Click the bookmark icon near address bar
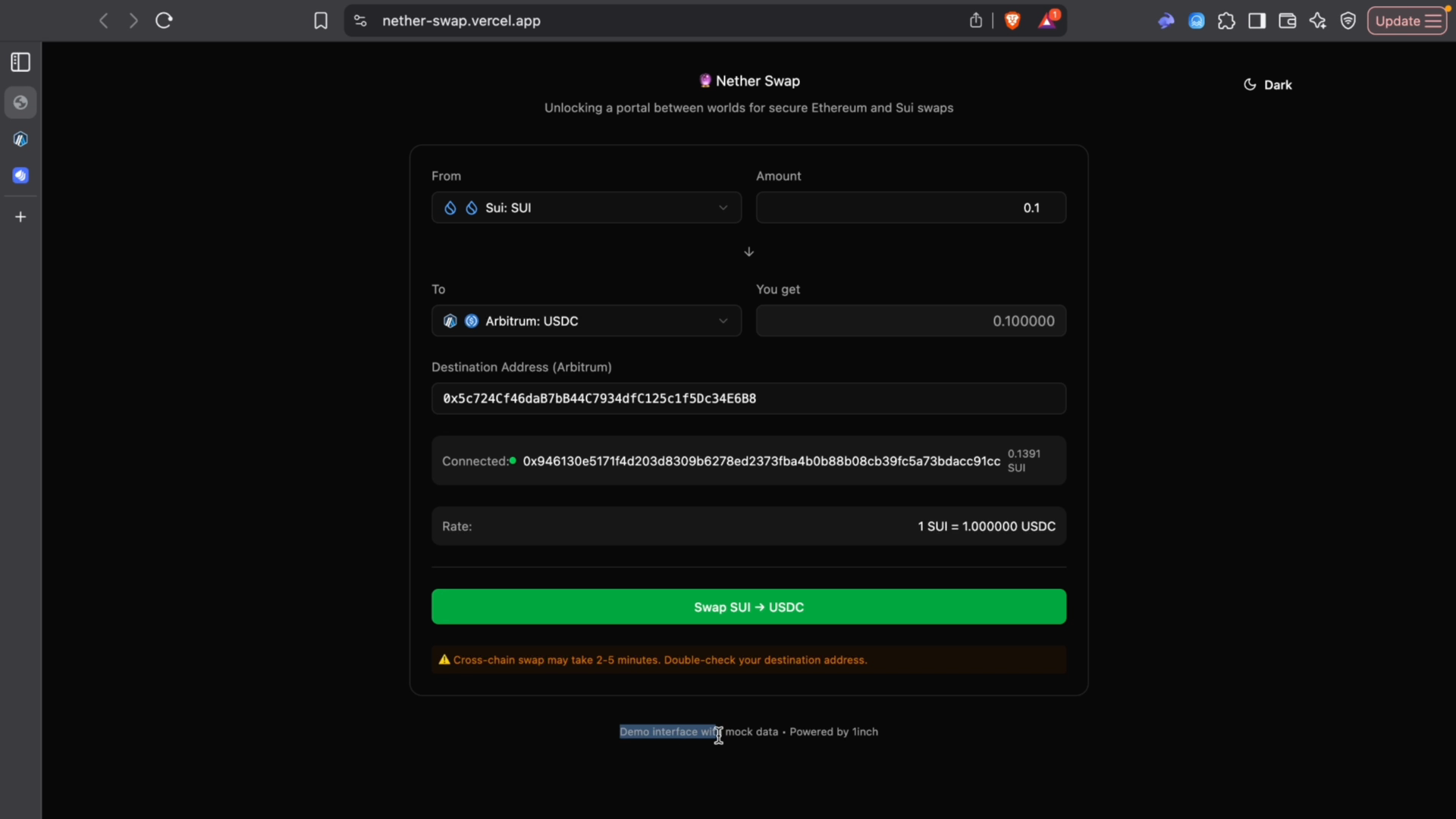Image resolution: width=1456 pixels, height=819 pixels. pos(321,20)
